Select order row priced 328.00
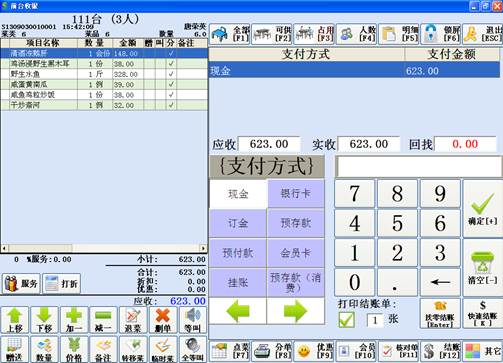 pyautogui.click(x=104, y=74)
